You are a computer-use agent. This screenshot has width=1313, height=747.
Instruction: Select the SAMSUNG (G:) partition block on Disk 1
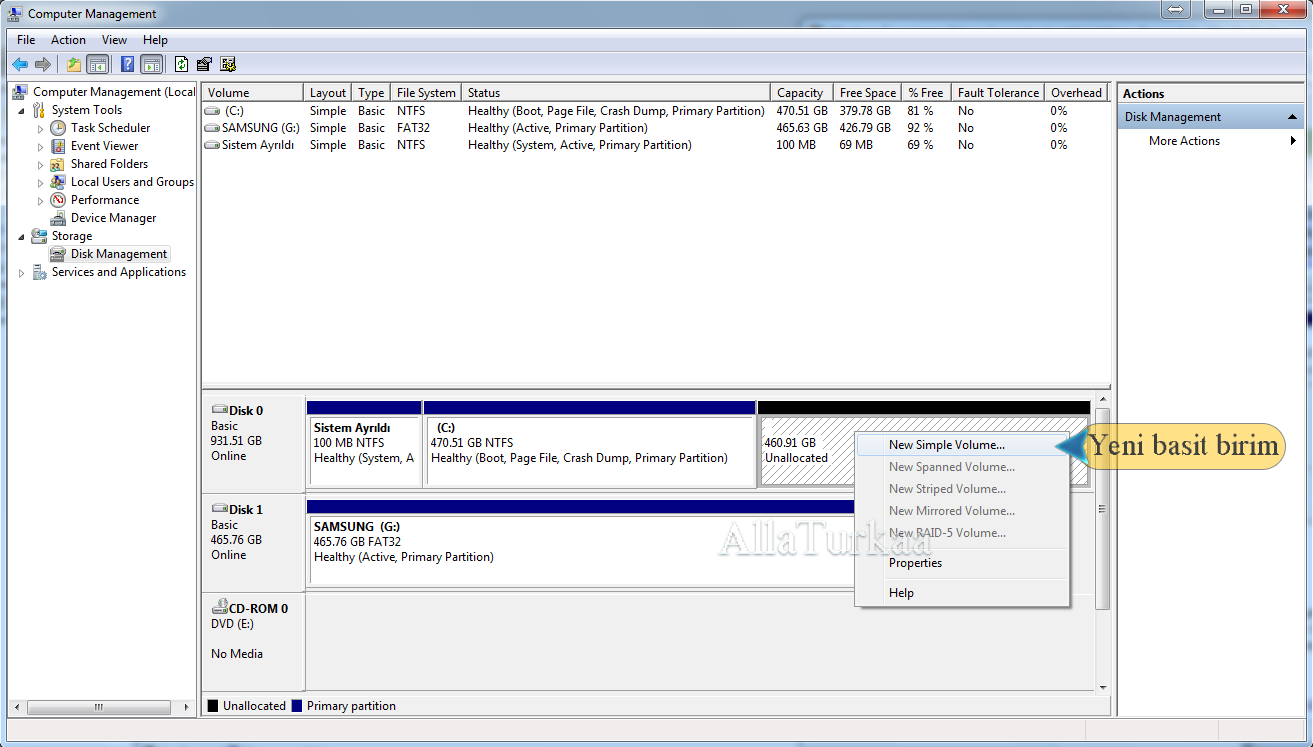click(580, 550)
